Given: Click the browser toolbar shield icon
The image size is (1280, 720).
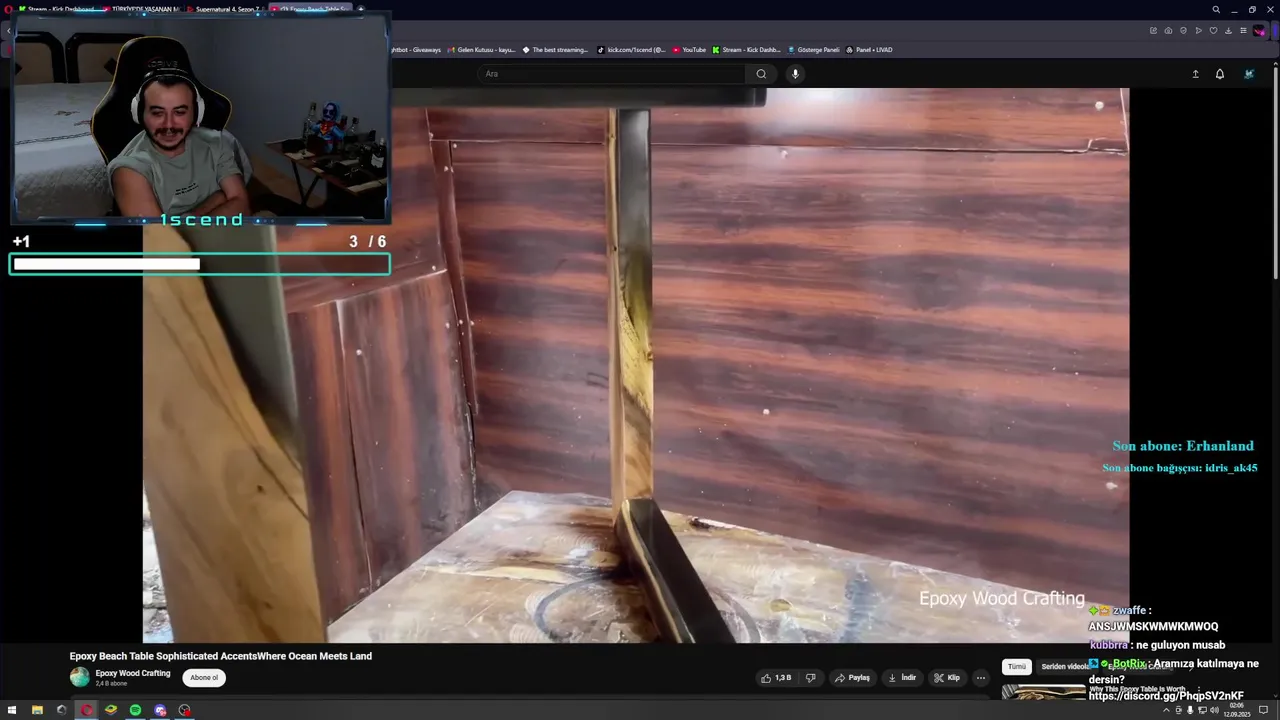Looking at the screenshot, I should pos(1183,31).
